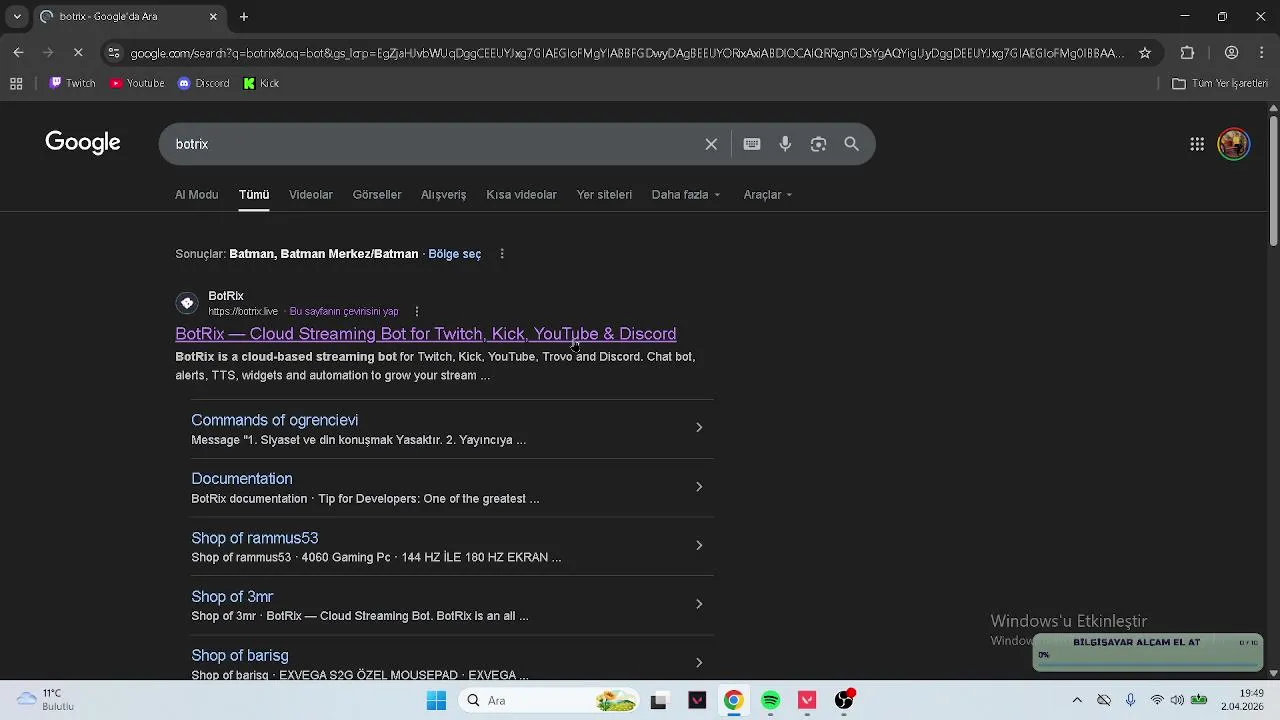Switch to the Yer siteleri tab
This screenshot has width=1280, height=720.
click(604, 195)
